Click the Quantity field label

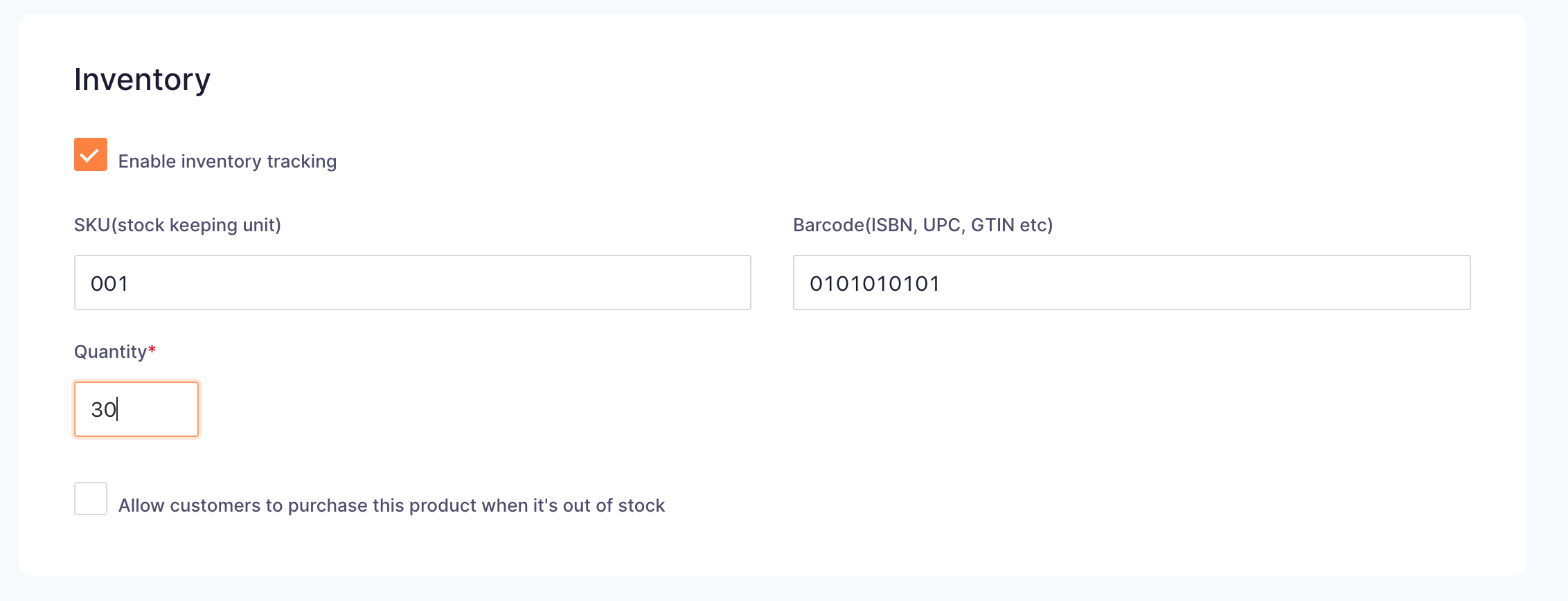[111, 352]
